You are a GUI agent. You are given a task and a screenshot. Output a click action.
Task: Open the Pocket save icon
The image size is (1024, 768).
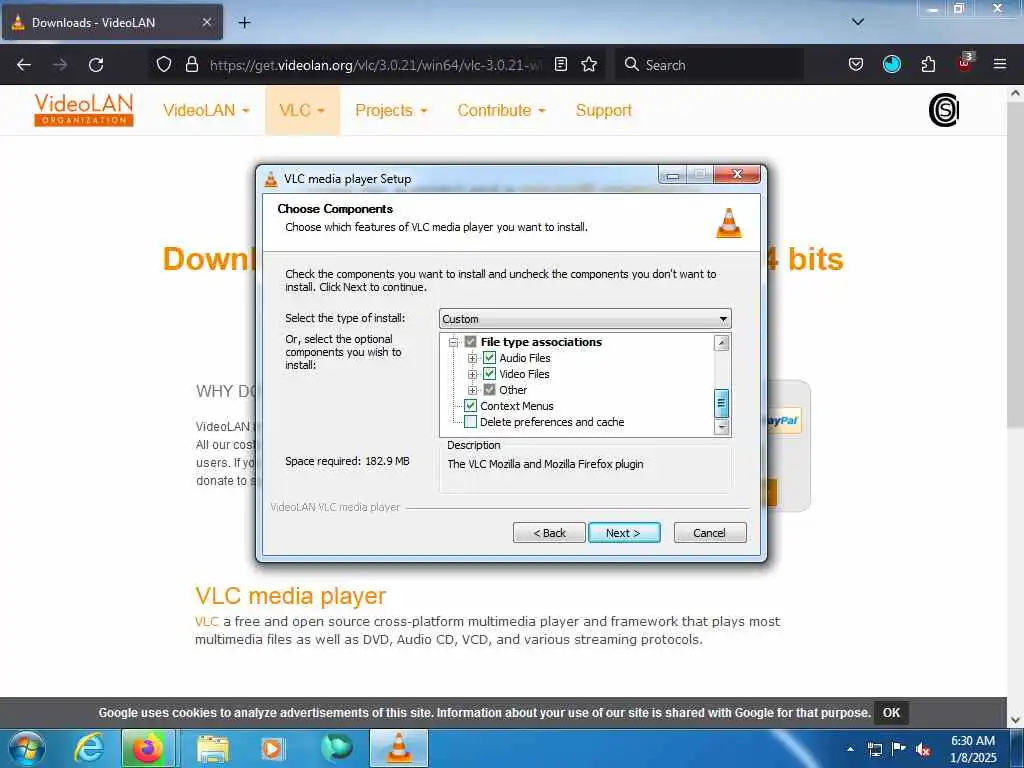856,64
